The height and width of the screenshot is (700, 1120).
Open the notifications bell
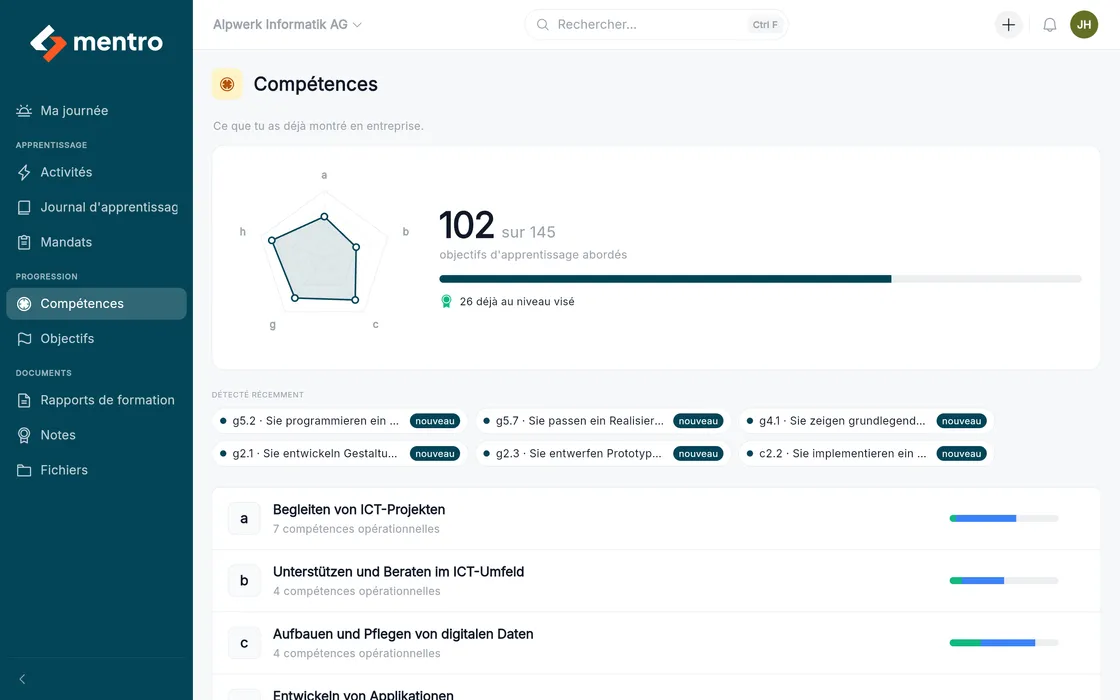pos(1049,25)
